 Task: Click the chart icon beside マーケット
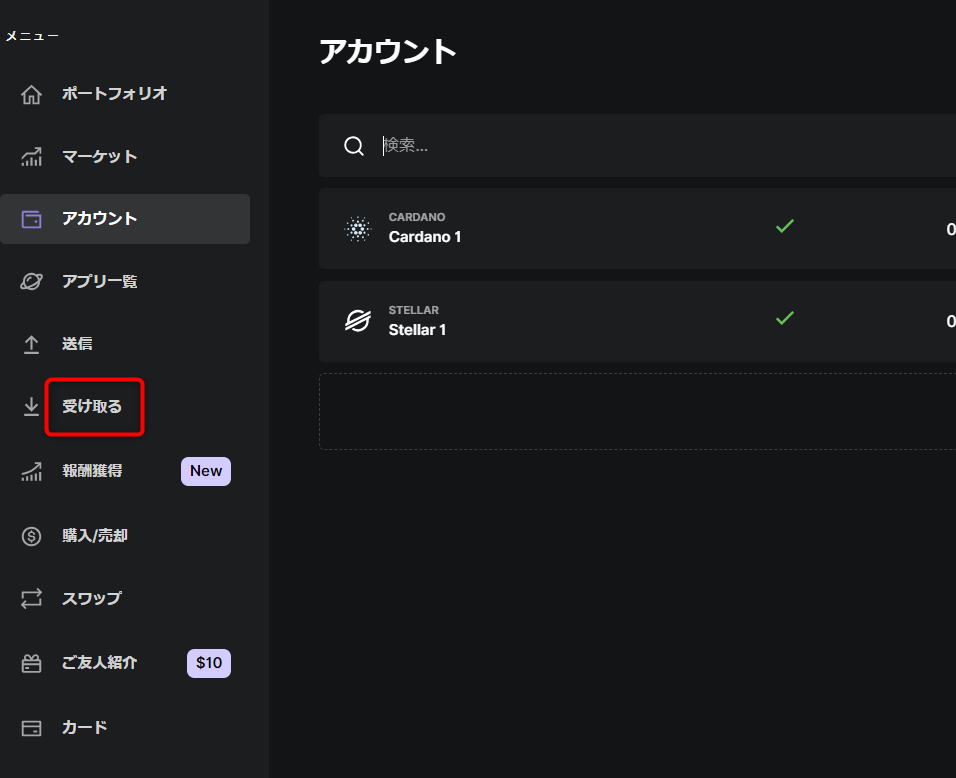pyautogui.click(x=31, y=157)
